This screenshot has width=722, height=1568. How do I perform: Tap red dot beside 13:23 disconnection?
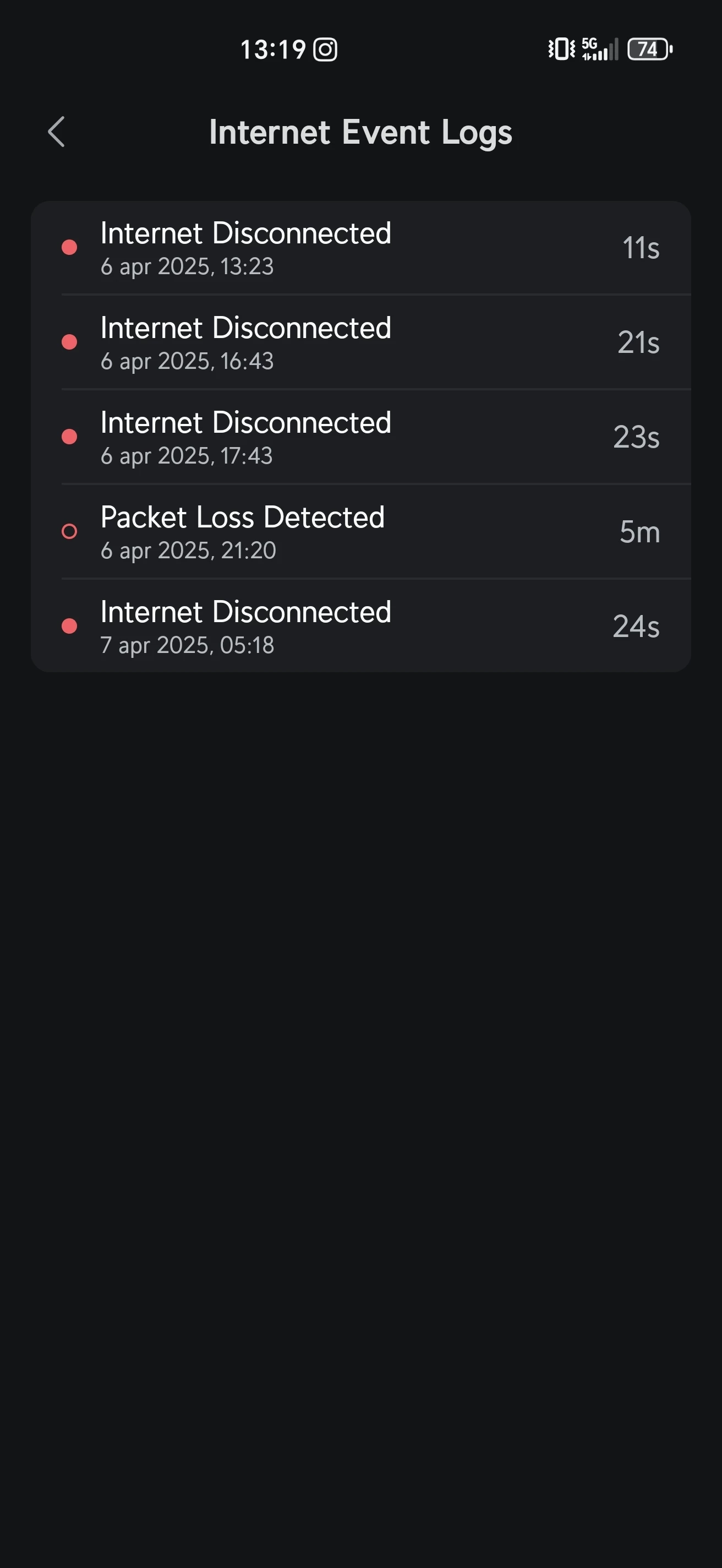point(69,247)
